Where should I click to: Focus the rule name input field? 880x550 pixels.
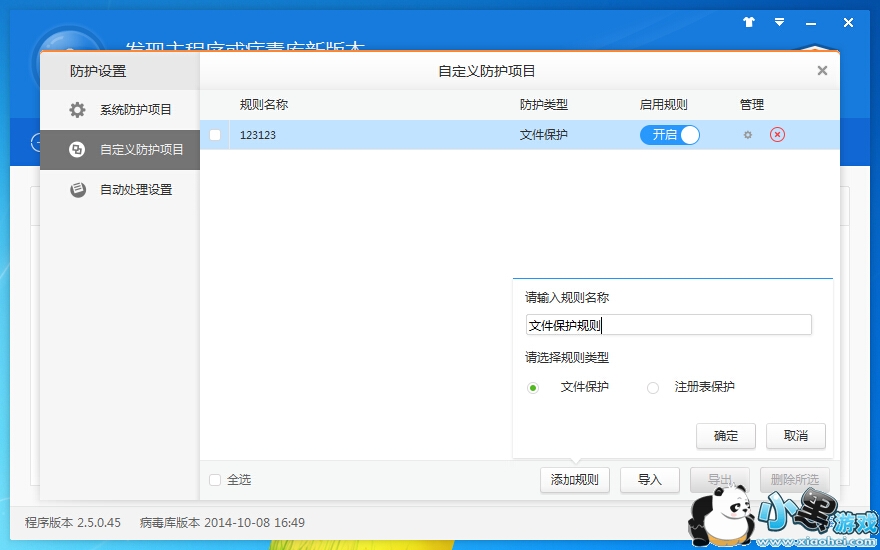(x=668, y=325)
